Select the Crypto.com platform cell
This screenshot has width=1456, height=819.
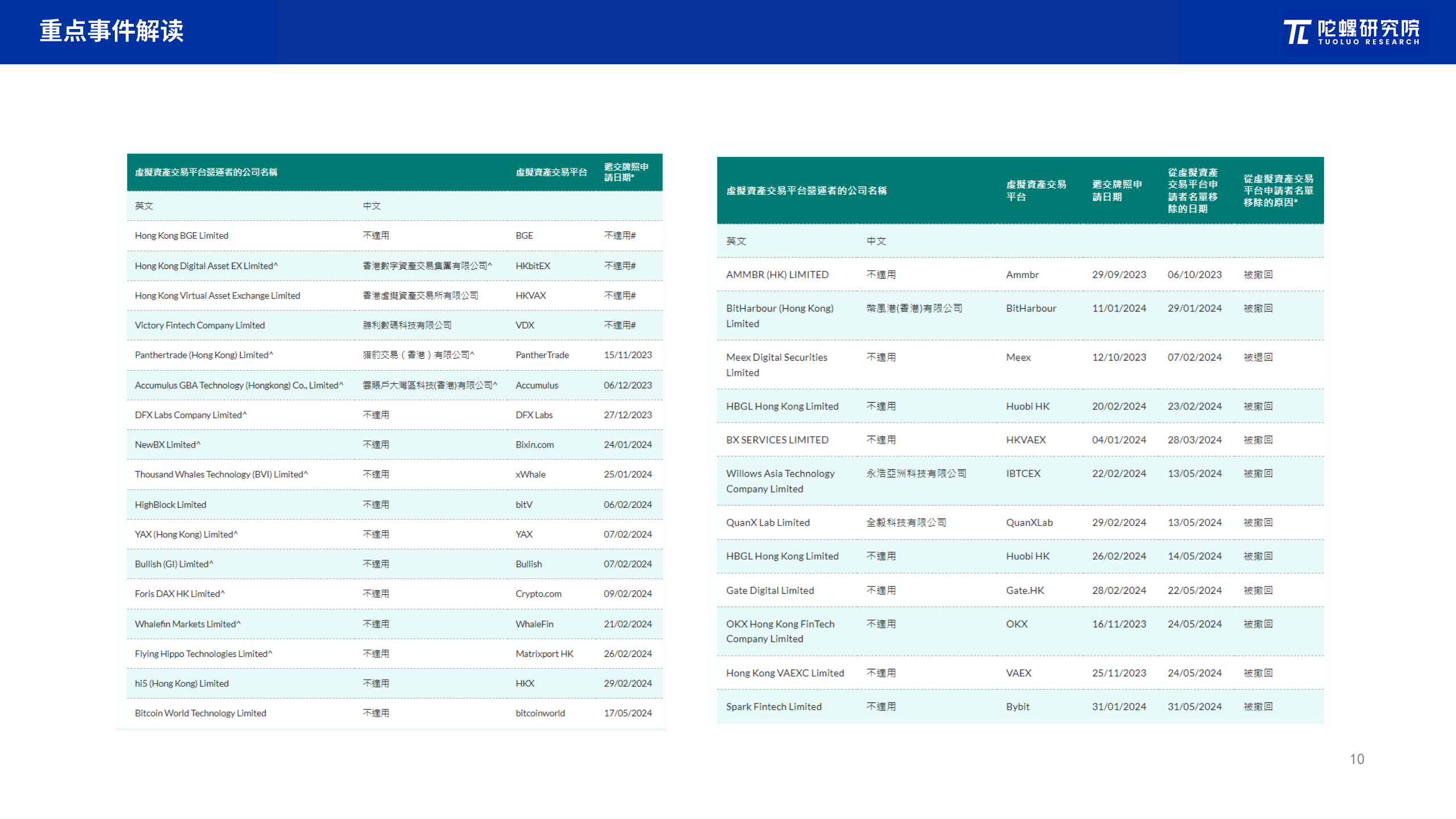point(538,594)
